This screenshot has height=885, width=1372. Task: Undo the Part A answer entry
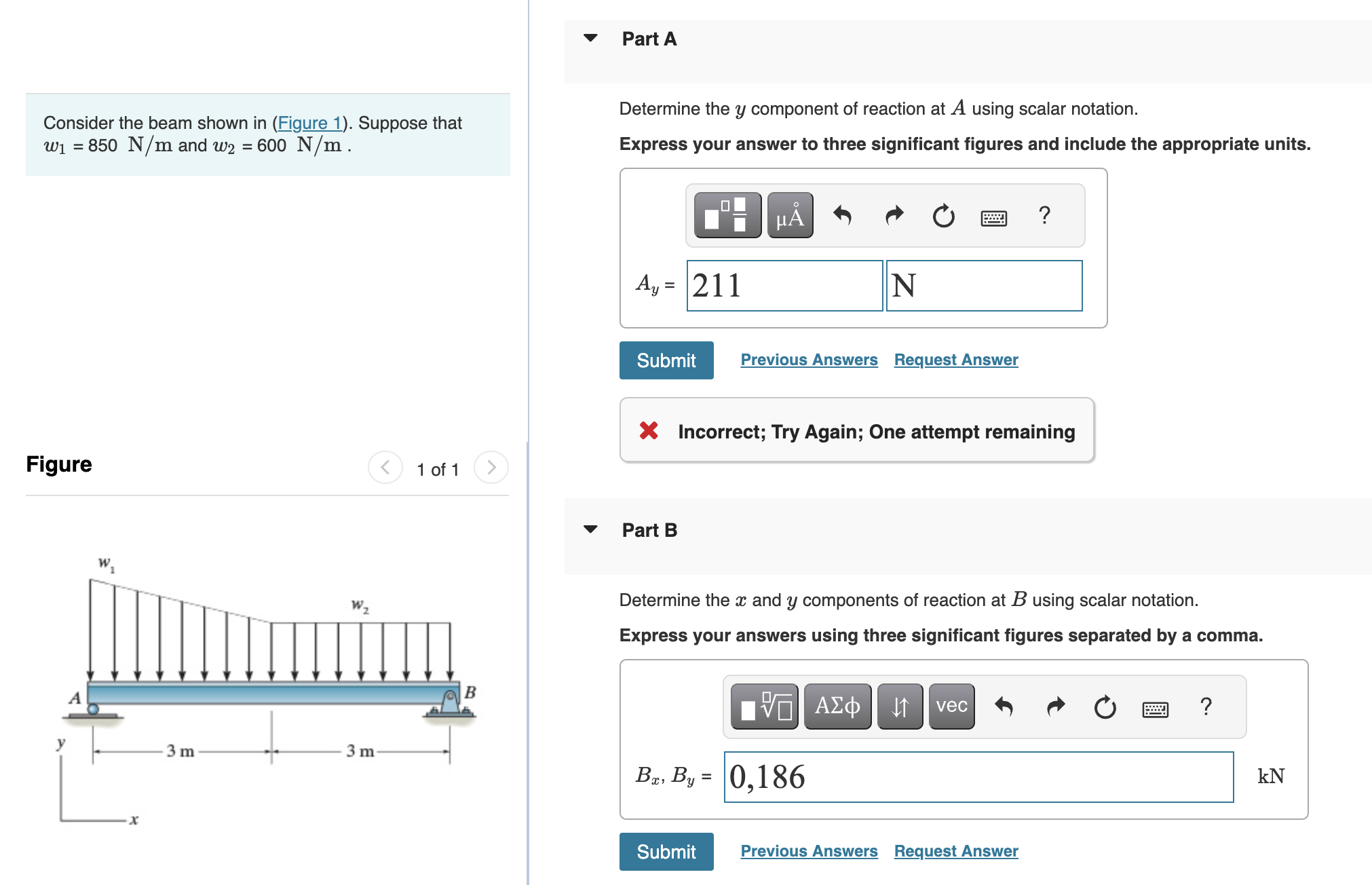841,214
